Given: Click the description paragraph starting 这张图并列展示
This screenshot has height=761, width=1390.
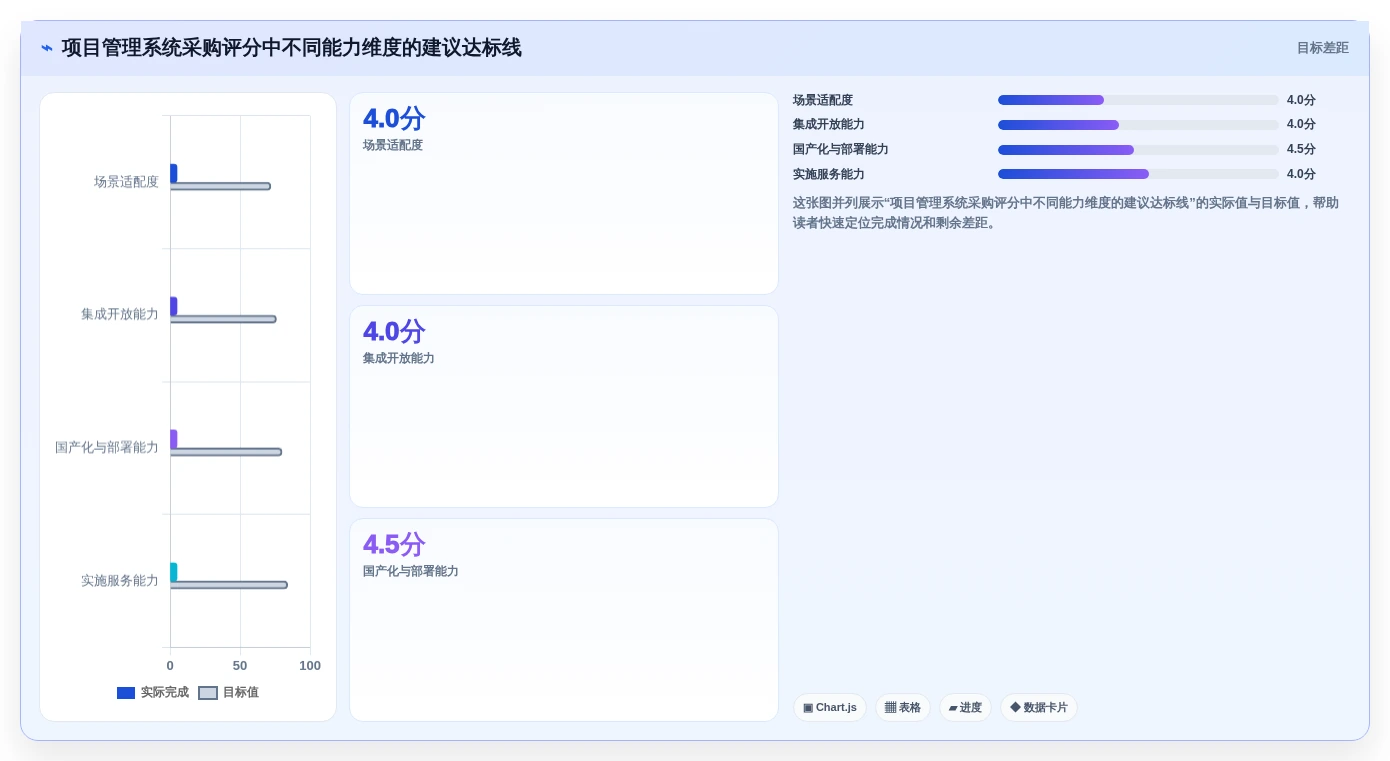Looking at the screenshot, I should [x=1066, y=213].
